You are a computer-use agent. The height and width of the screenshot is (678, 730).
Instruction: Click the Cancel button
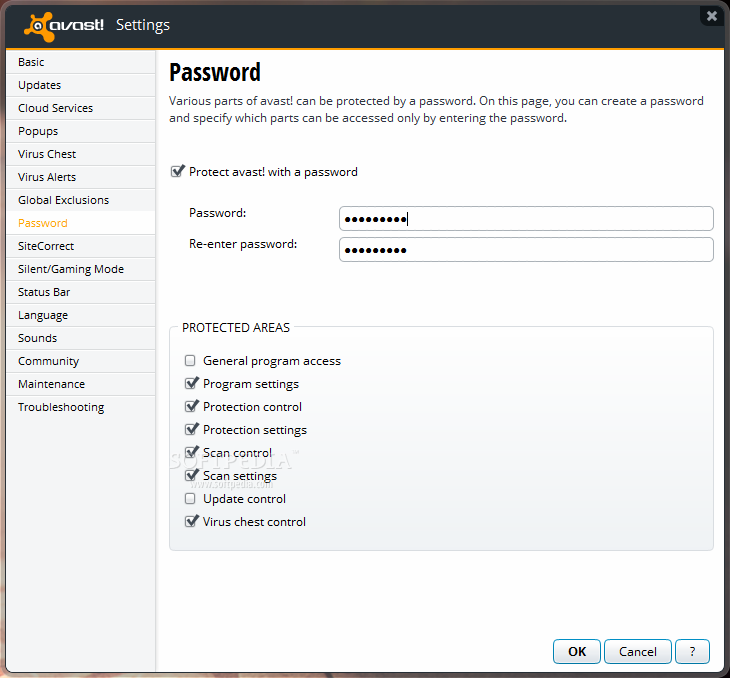638,651
